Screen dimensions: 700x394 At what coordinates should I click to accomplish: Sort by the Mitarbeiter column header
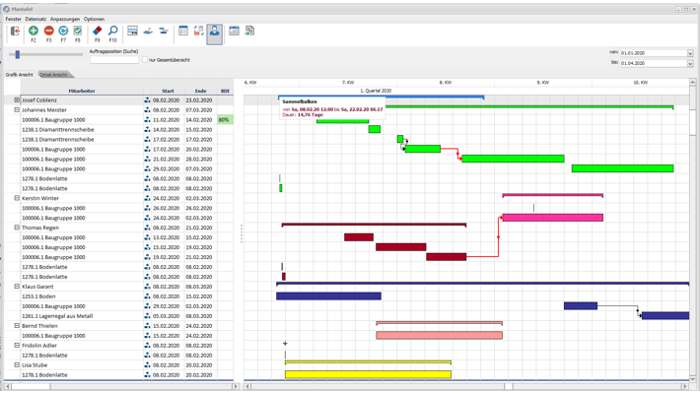coord(82,91)
